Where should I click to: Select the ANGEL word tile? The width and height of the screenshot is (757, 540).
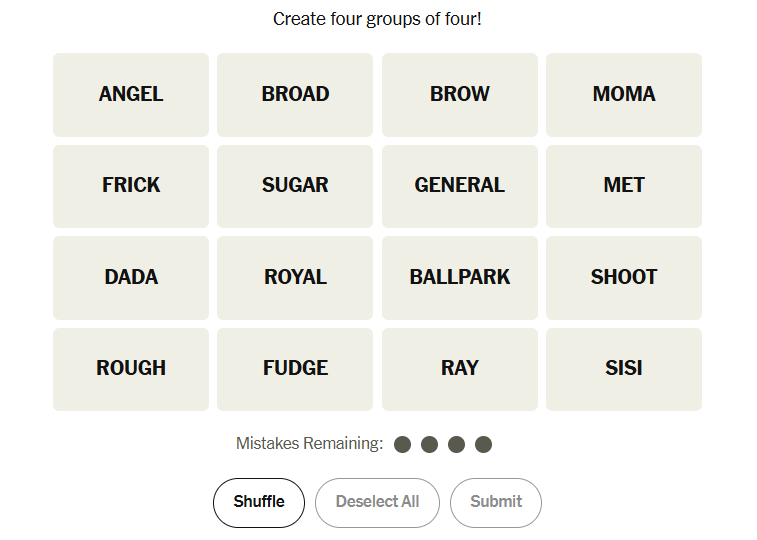[x=131, y=95]
